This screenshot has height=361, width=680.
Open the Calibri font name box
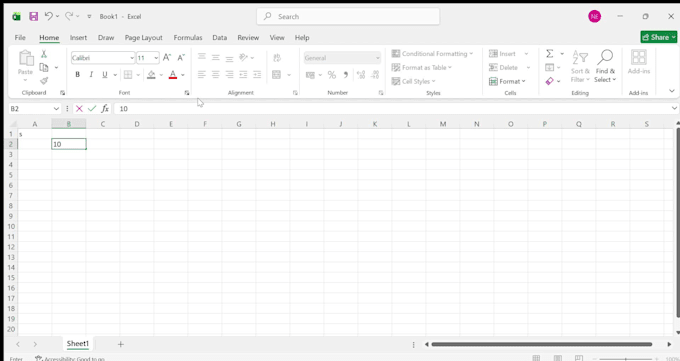(103, 58)
